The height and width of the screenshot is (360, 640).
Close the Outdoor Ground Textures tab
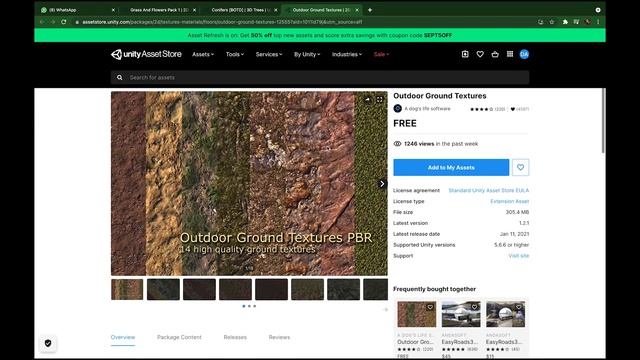(357, 10)
